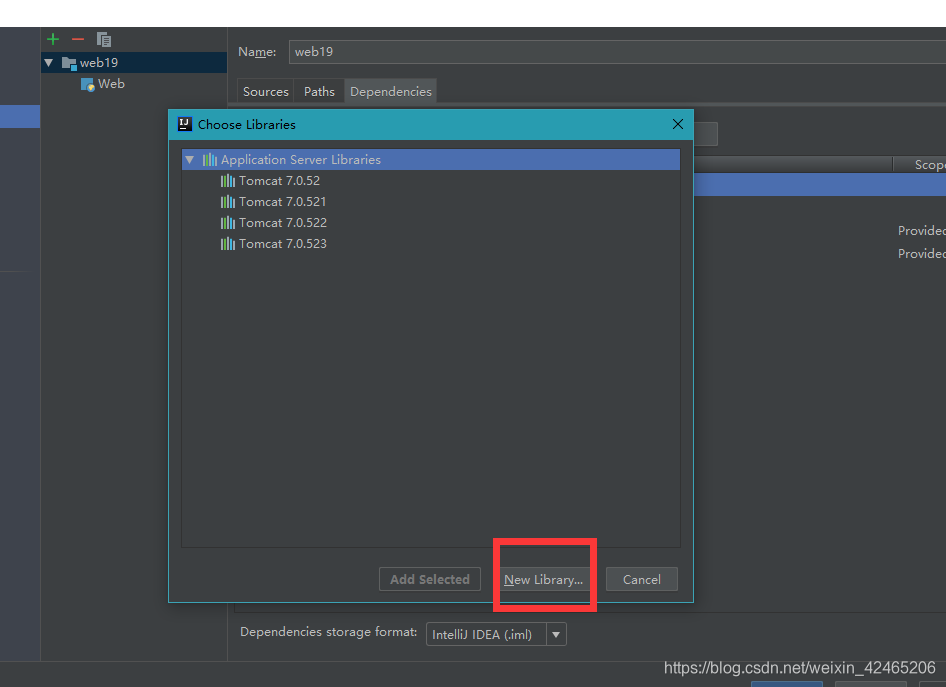Click library icon next to Tomcat 7.0.522

tap(227, 223)
